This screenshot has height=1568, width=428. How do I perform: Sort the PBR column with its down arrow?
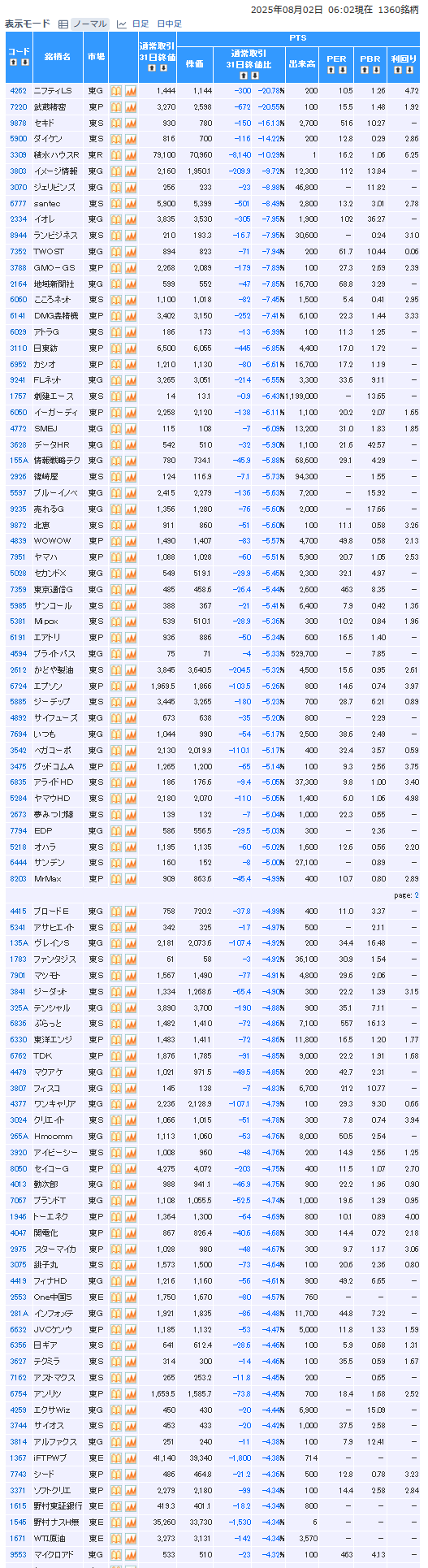pyautogui.click(x=375, y=71)
